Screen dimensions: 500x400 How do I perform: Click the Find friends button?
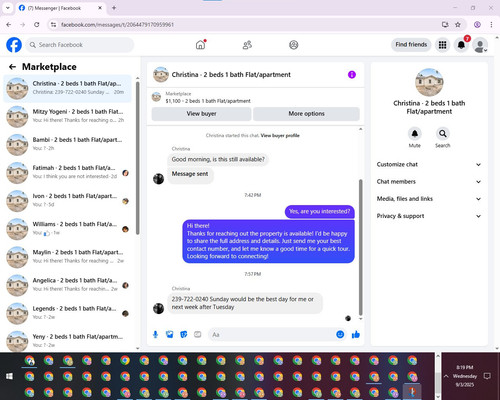pos(411,45)
